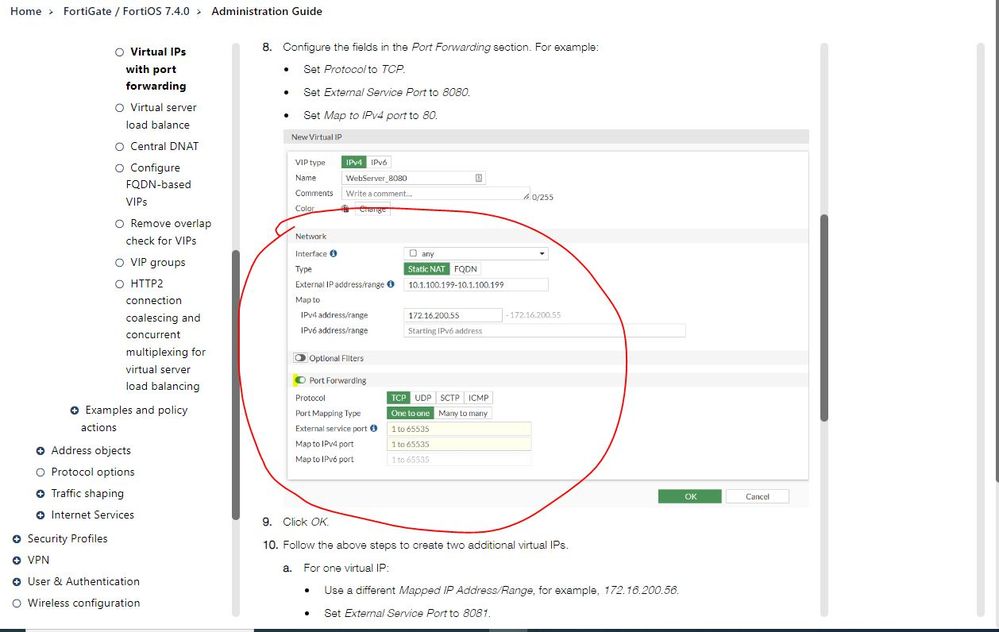Click External IP address/range field

[476, 285]
